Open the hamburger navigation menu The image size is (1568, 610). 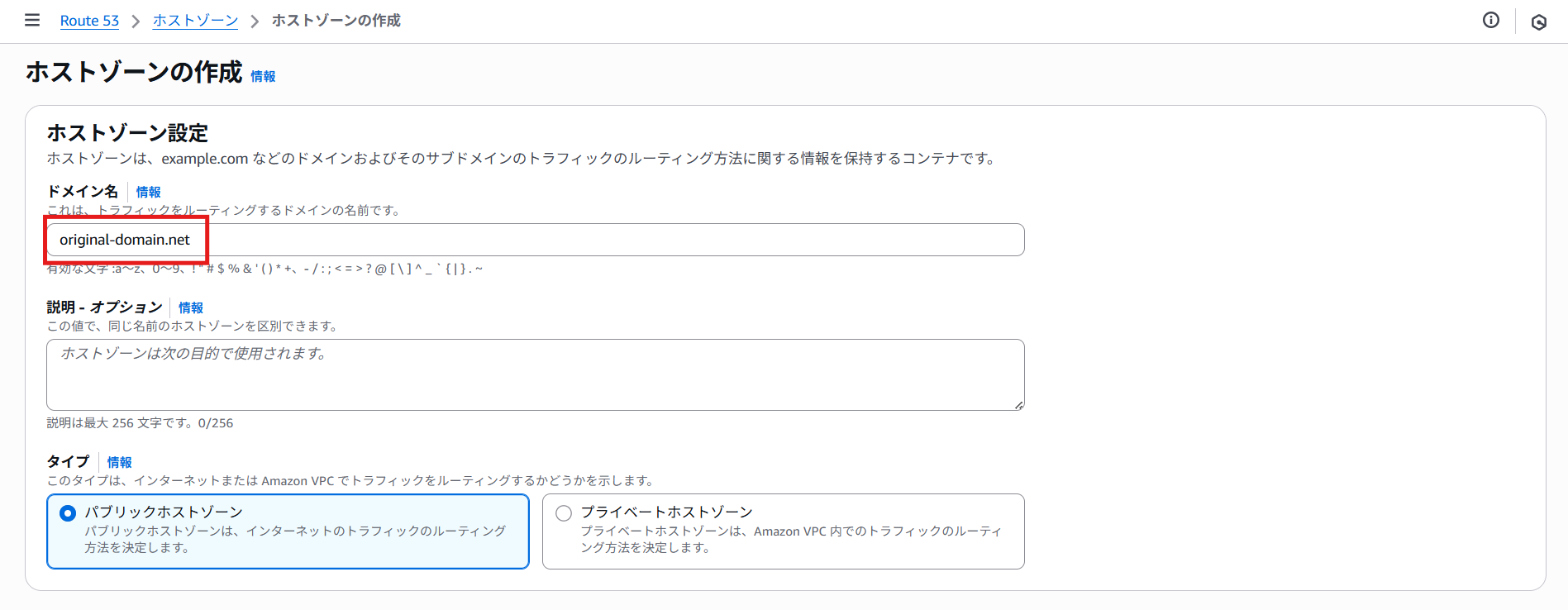coord(32,20)
